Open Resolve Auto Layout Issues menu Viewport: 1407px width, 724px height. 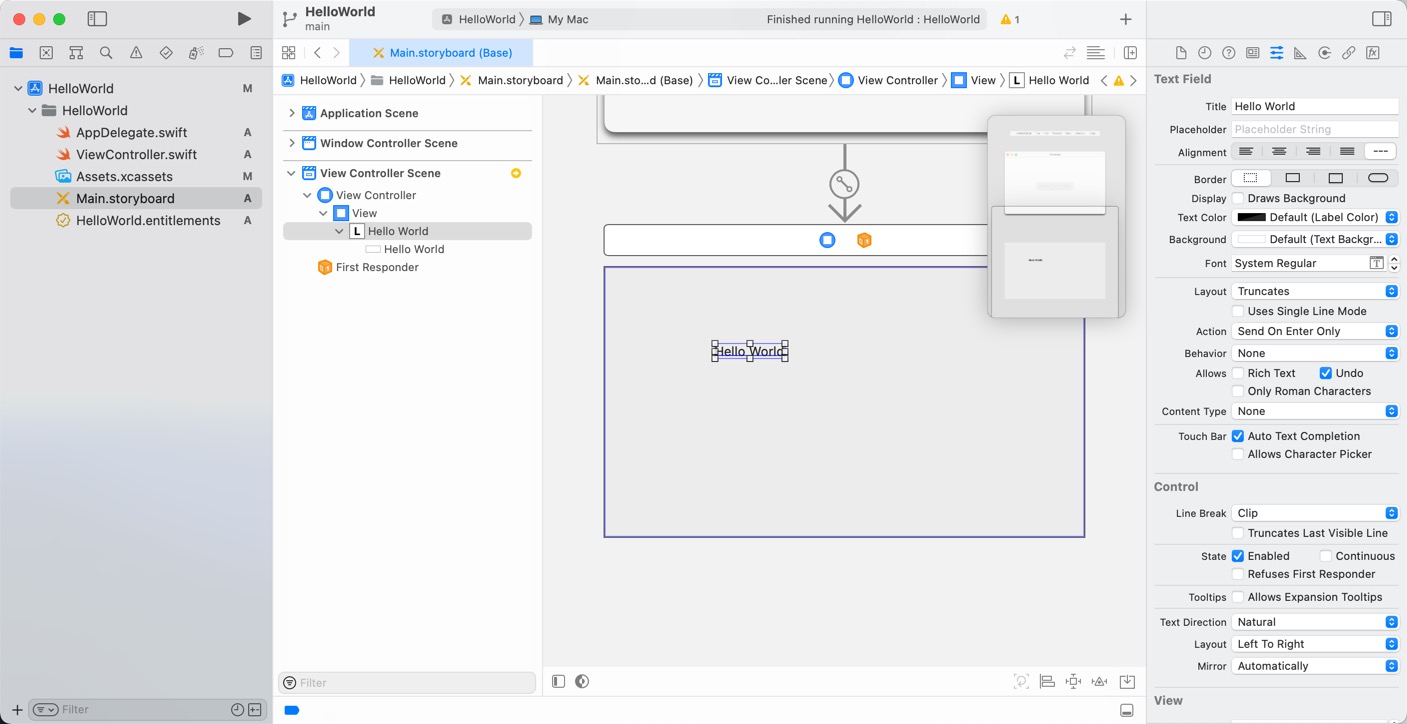(1099, 681)
